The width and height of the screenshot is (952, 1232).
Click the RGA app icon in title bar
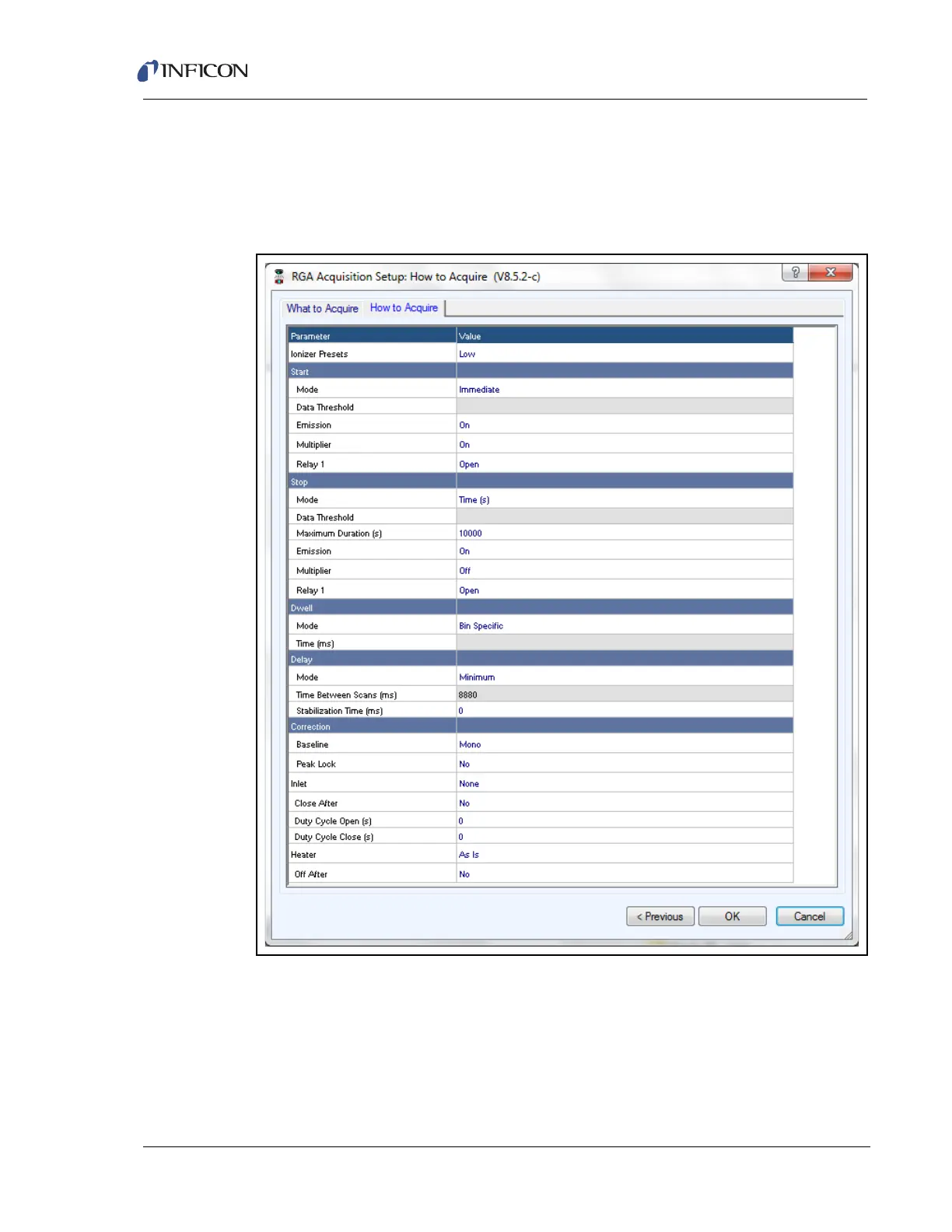pos(278,276)
